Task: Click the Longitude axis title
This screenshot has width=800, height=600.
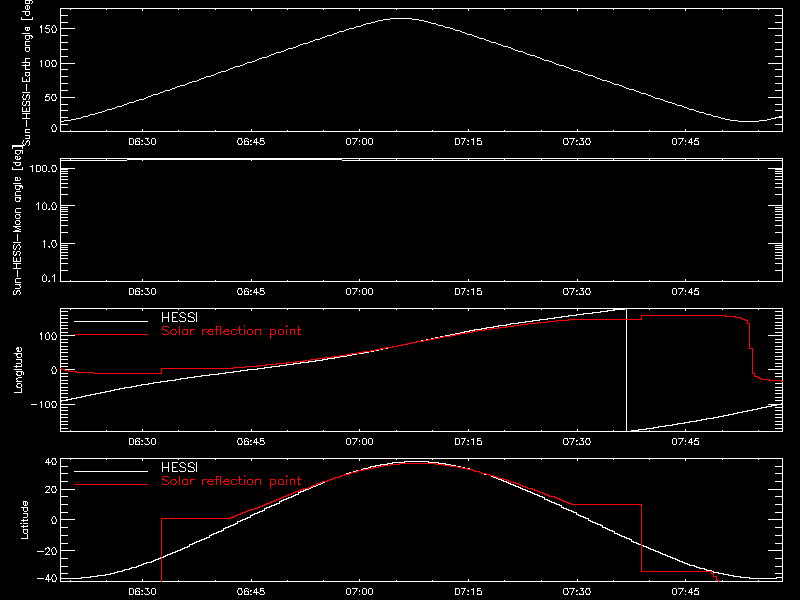Action: pos(18,370)
